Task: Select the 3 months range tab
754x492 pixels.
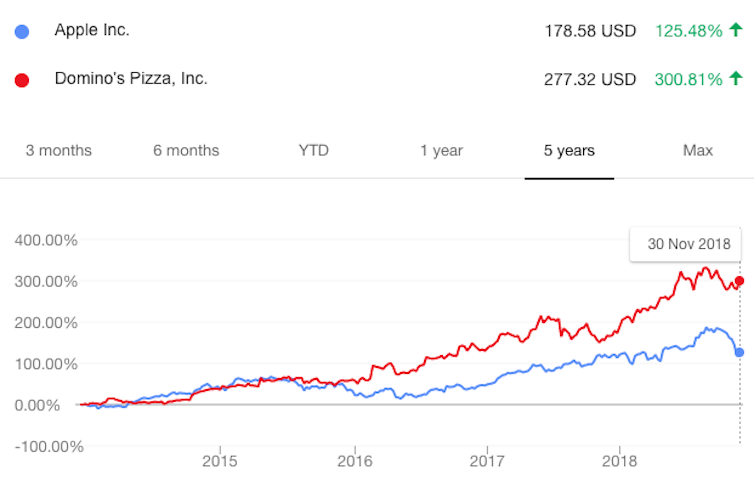Action: tap(58, 151)
